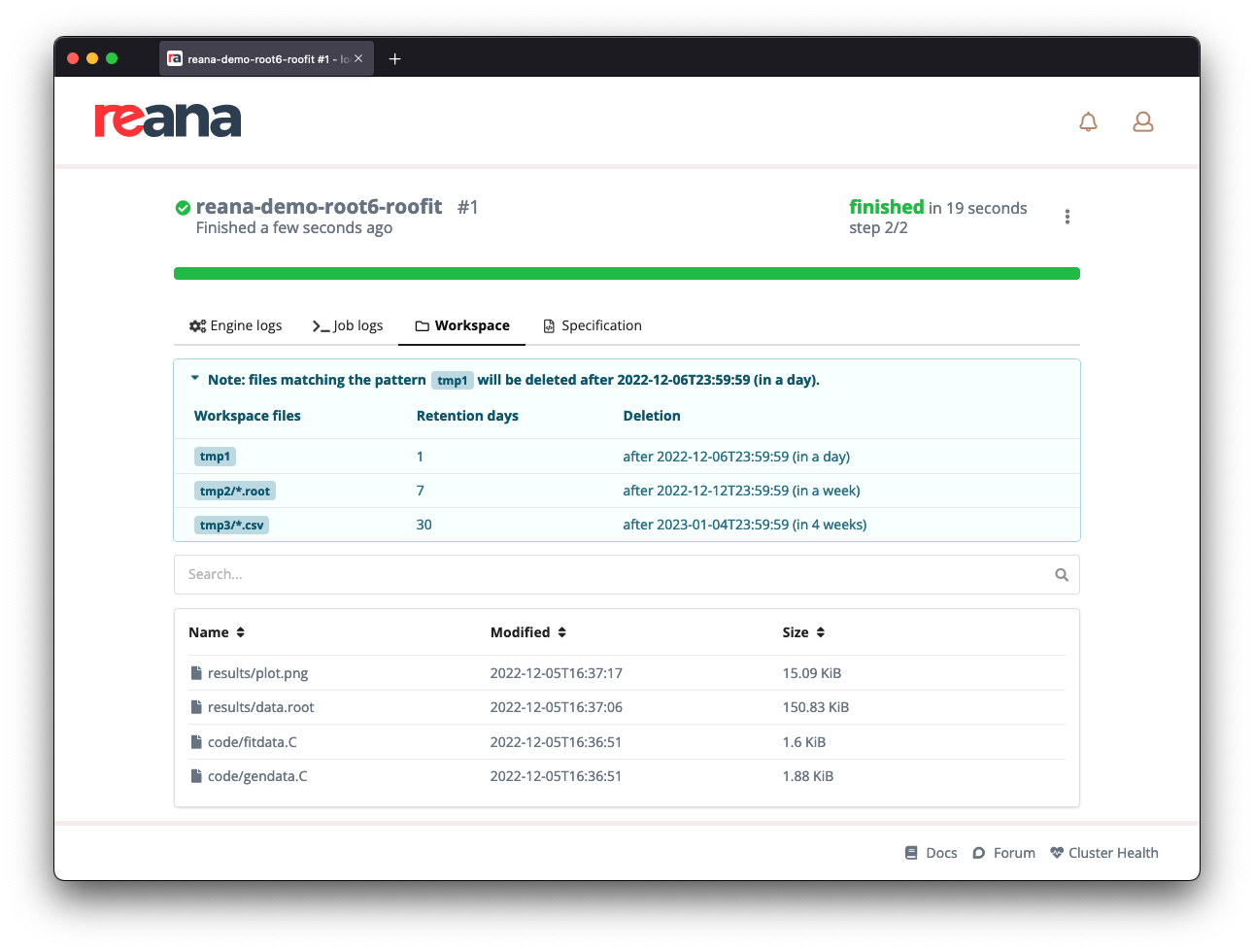
Task: Click the search magnifier icon
Action: (x=1061, y=574)
